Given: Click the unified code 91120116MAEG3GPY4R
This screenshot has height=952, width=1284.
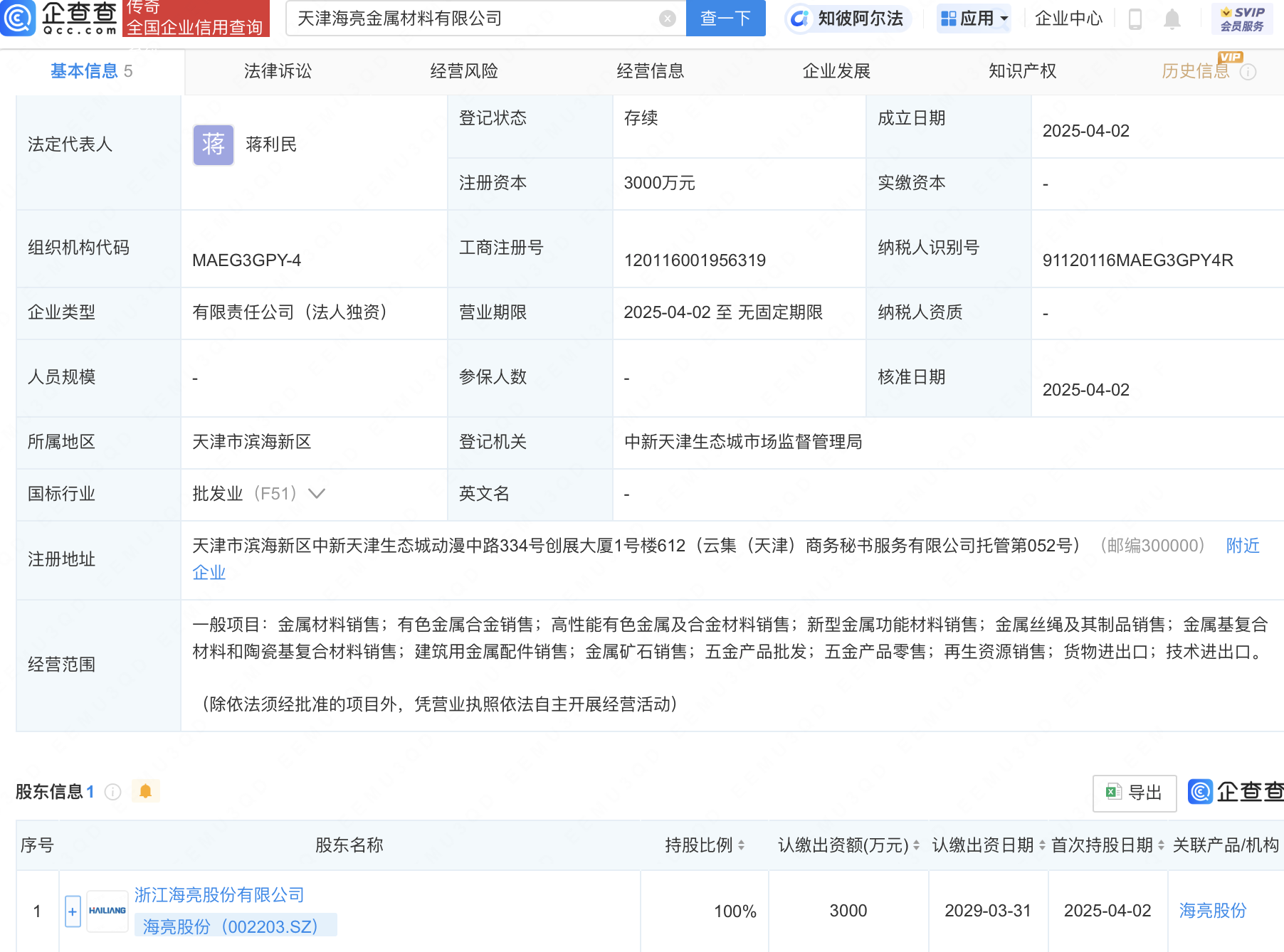Looking at the screenshot, I should tap(1137, 260).
